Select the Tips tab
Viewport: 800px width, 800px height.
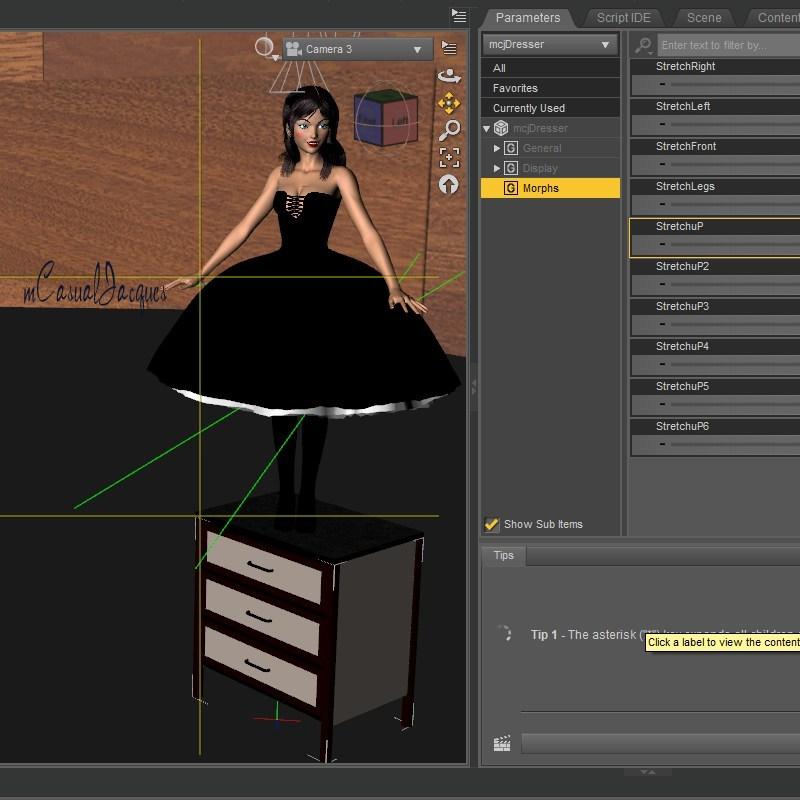[x=504, y=555]
